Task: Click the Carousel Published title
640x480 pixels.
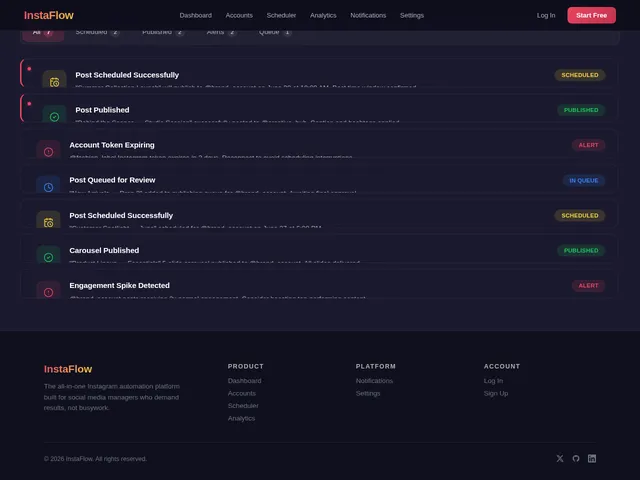Action: [x=104, y=250]
